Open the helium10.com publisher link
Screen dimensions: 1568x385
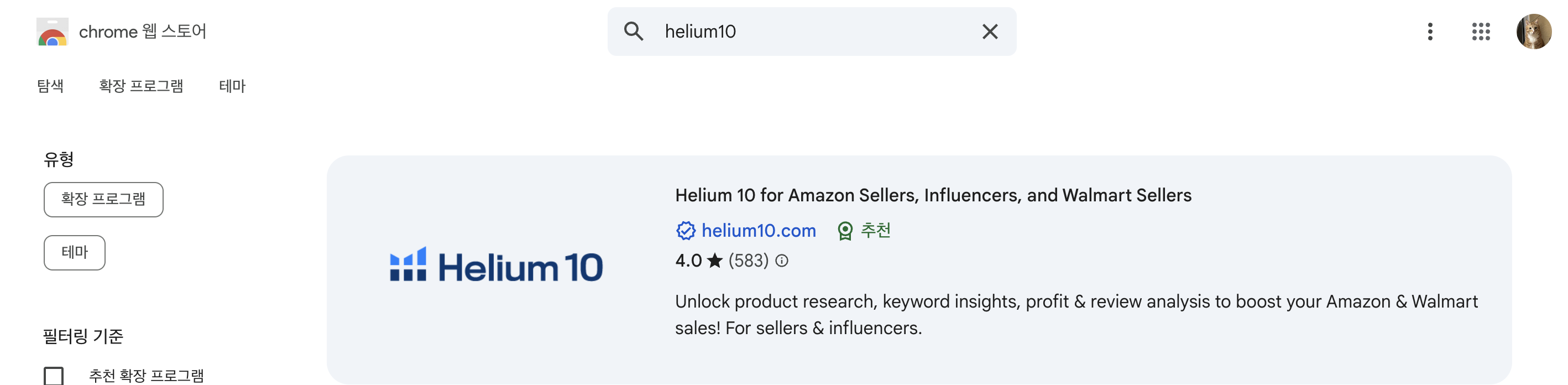pyautogui.click(x=759, y=231)
